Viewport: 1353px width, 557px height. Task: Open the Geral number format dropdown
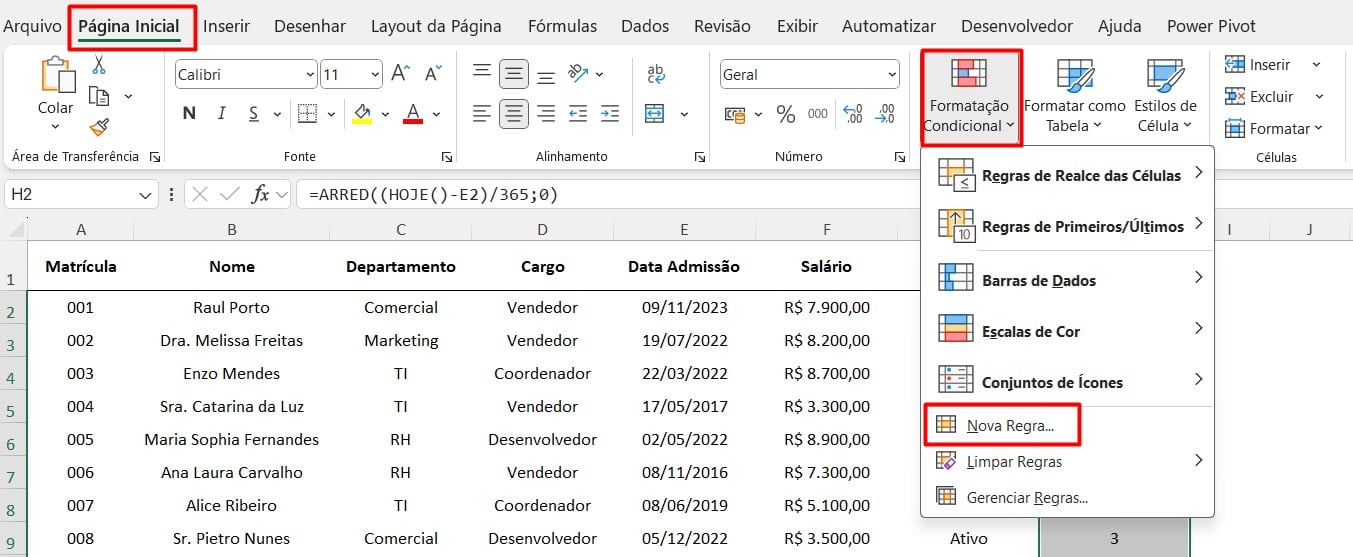click(x=891, y=74)
